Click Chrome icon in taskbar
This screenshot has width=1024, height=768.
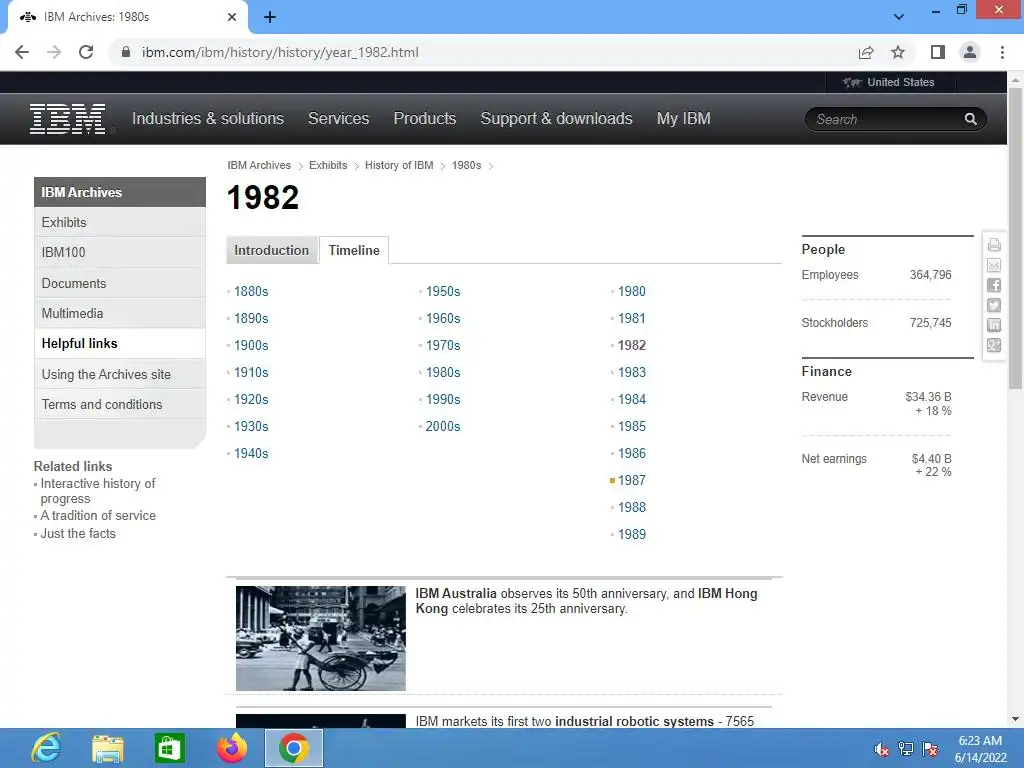294,748
